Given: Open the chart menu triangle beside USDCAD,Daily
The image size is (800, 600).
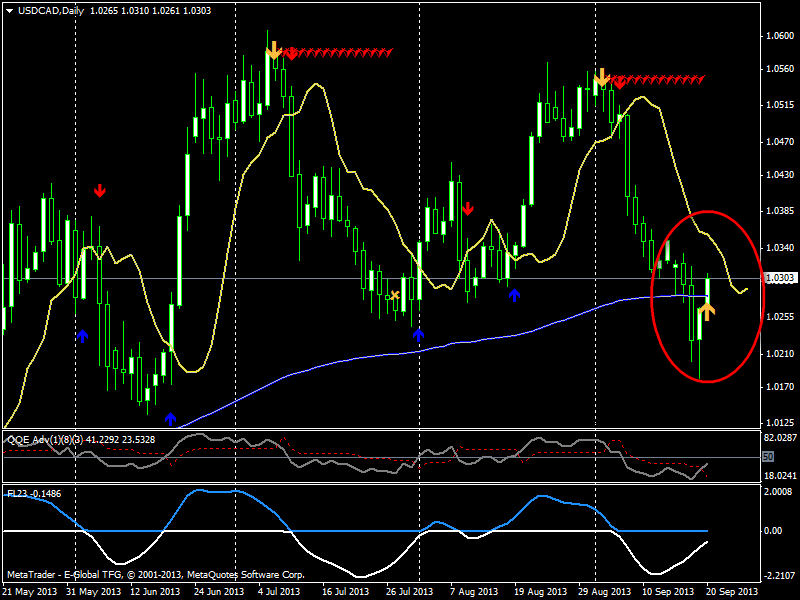Looking at the screenshot, I should [x=9, y=11].
